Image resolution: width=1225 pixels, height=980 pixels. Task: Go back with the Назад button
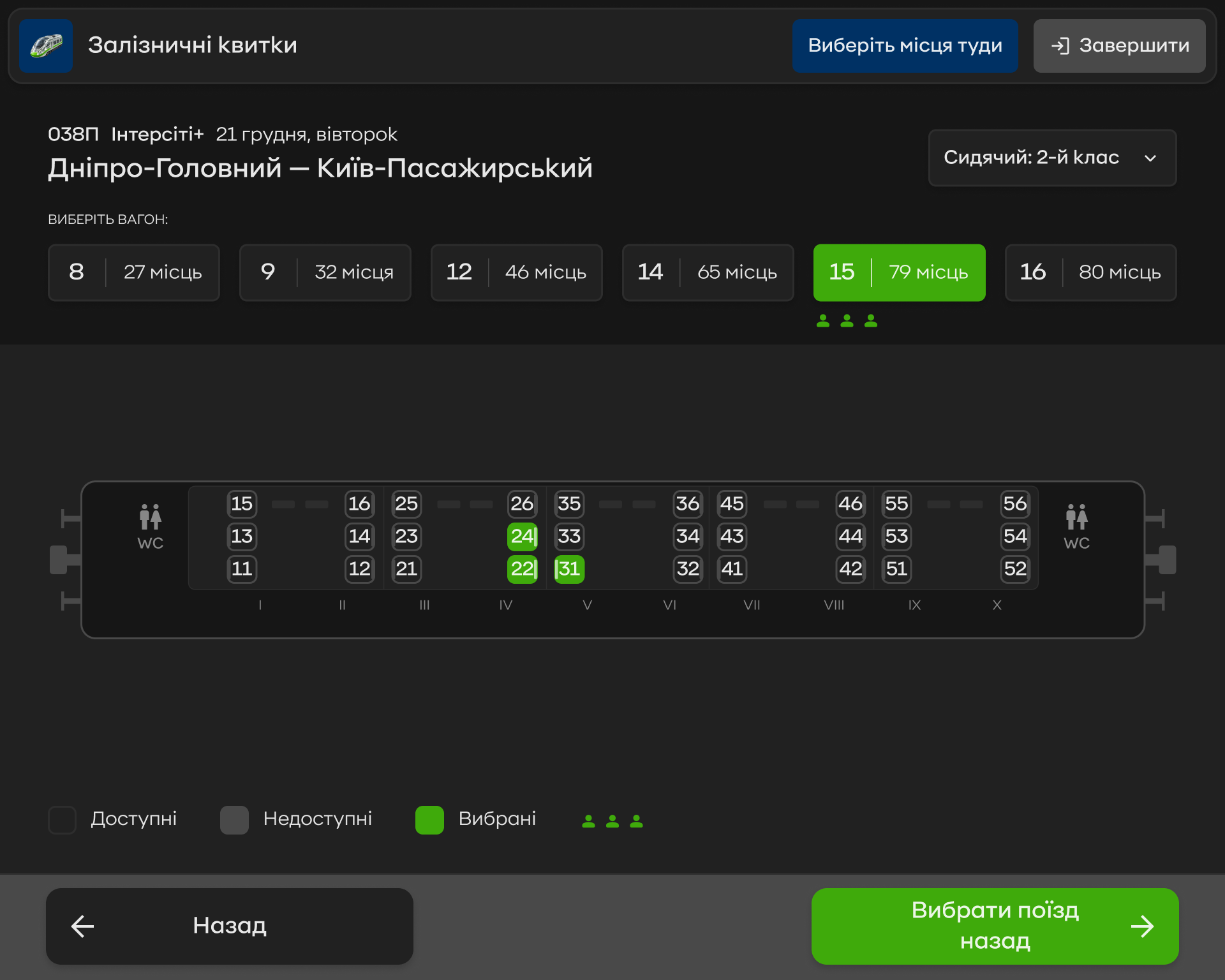coord(230,926)
